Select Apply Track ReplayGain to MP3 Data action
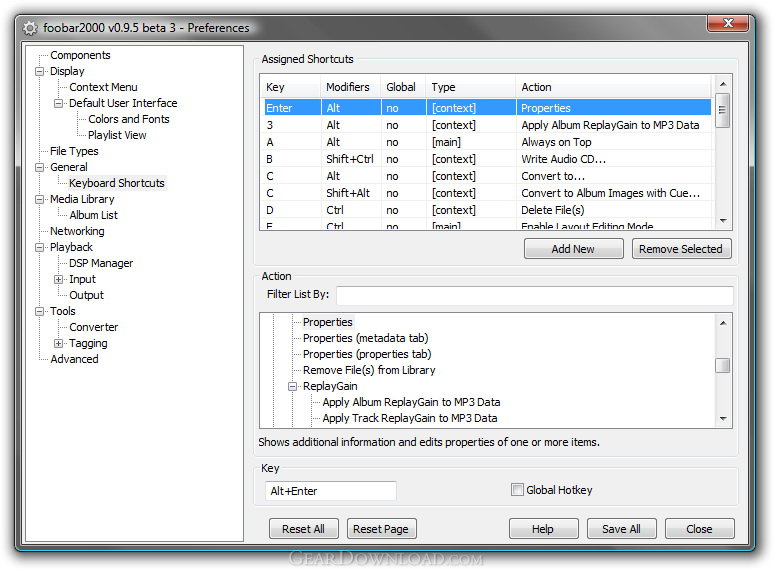 coord(409,418)
